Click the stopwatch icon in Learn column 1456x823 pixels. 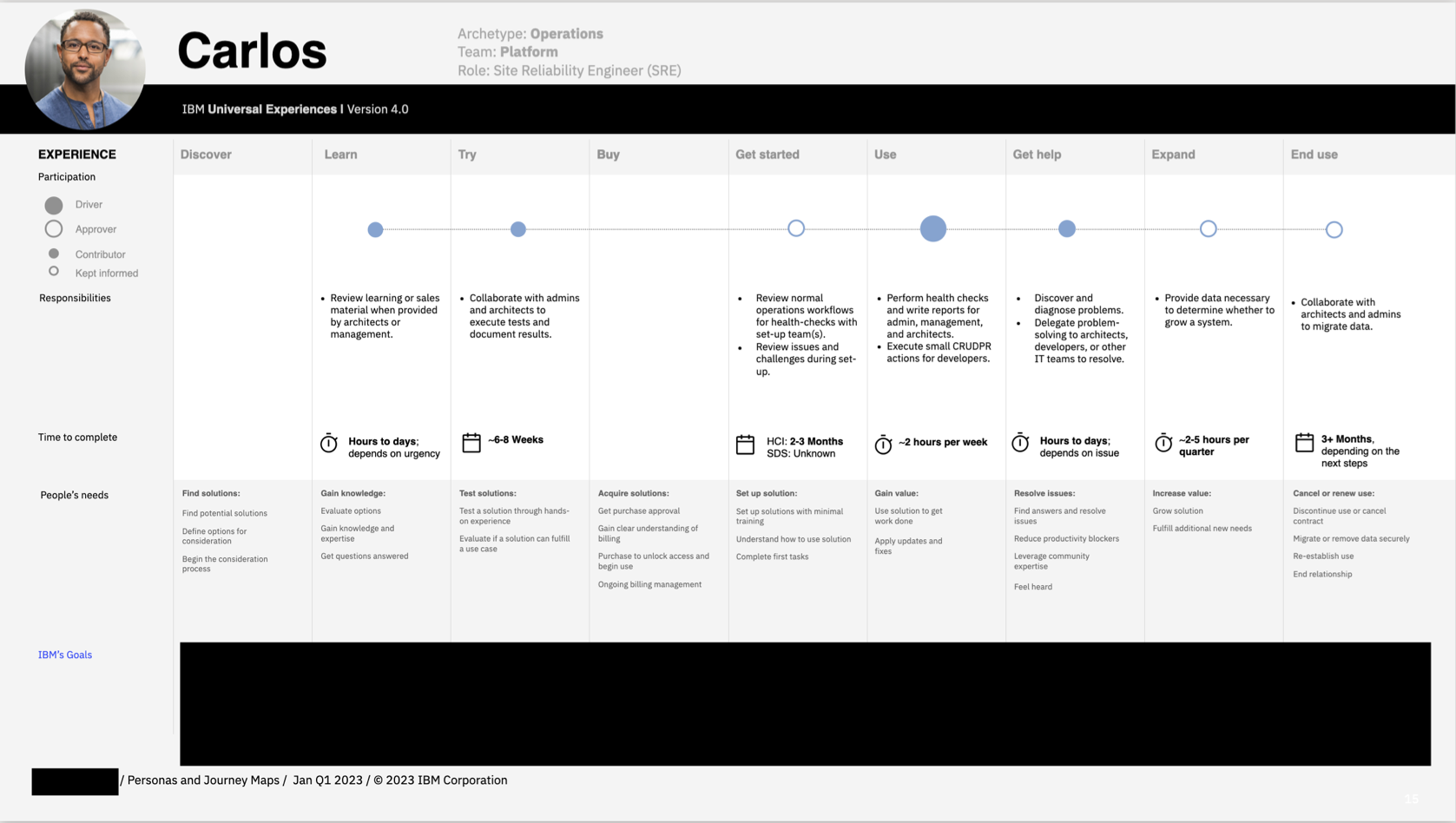point(328,443)
